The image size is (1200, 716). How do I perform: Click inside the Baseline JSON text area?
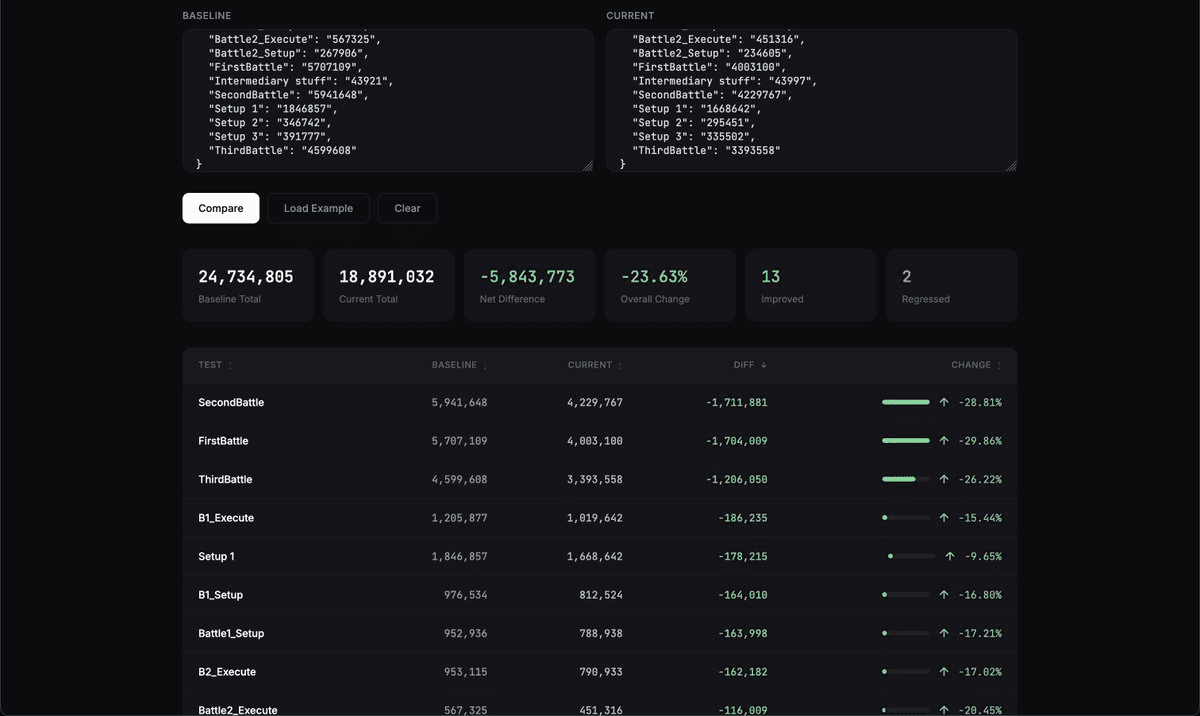tap(388, 100)
